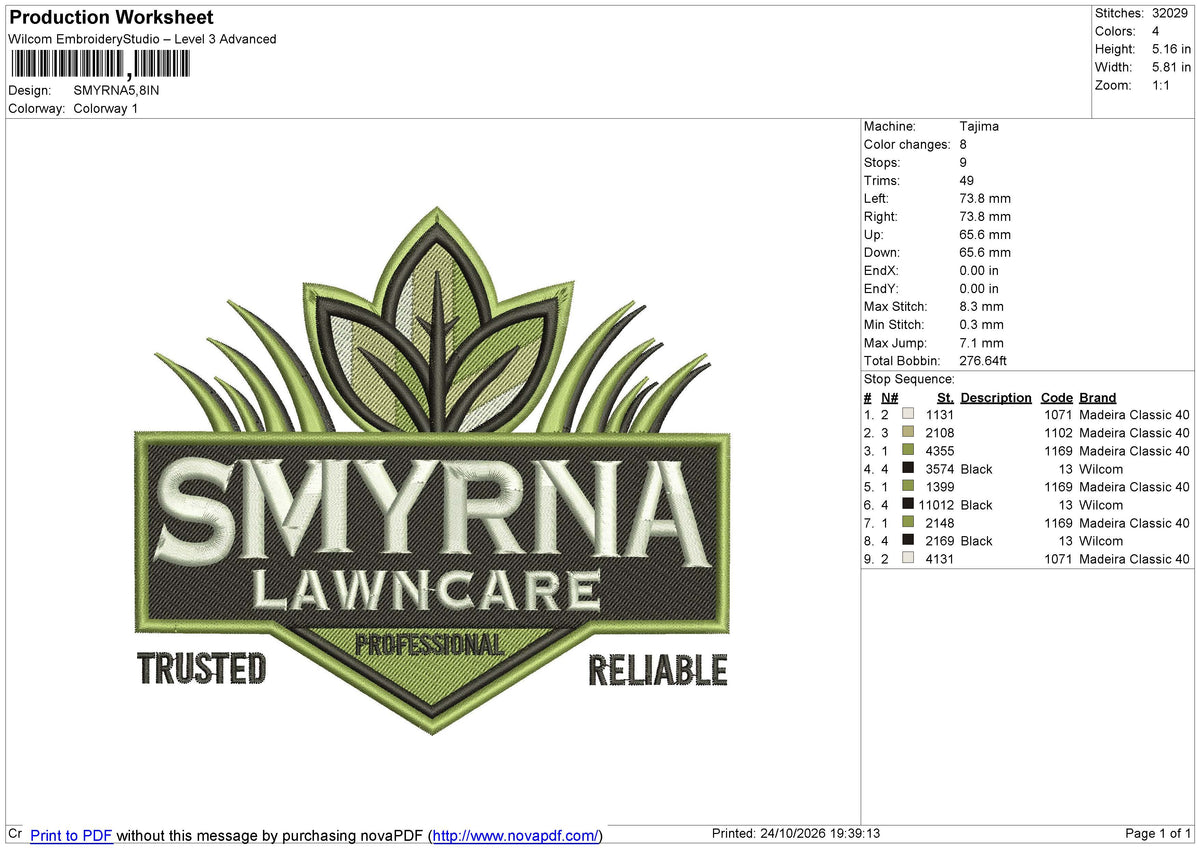
Task: Click swatch of stop 9
Action: pos(908,559)
